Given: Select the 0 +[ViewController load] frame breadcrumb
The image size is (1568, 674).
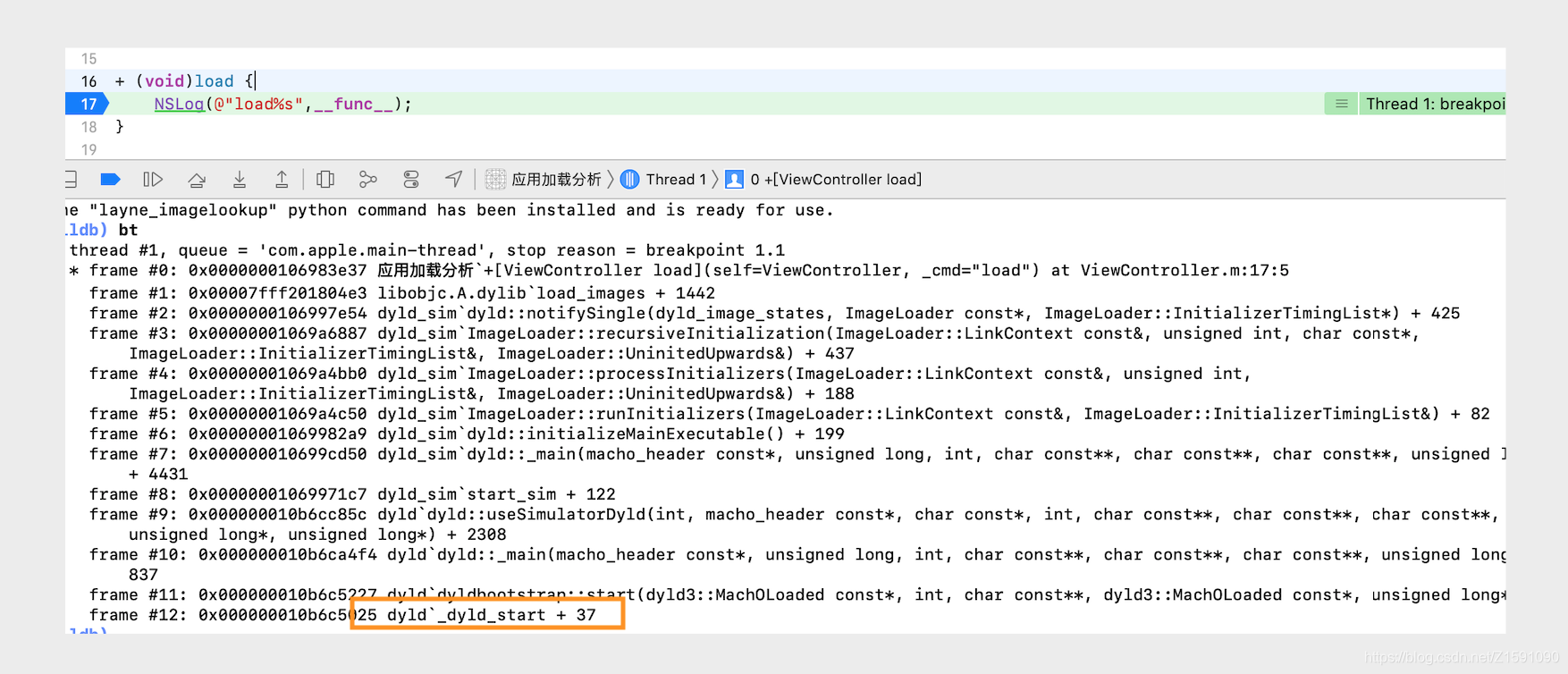Looking at the screenshot, I should 823,180.
